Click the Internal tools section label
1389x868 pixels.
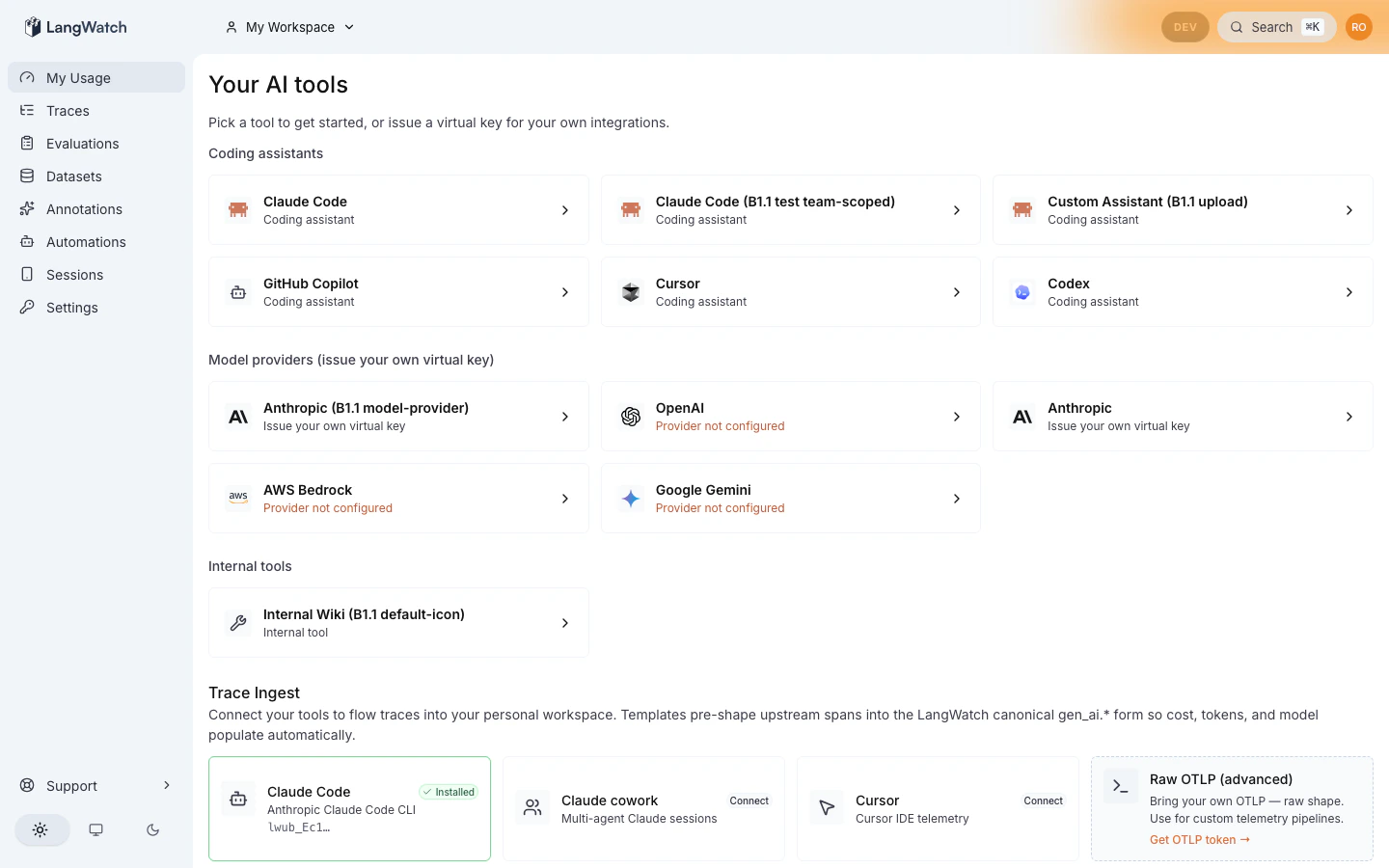click(x=250, y=566)
